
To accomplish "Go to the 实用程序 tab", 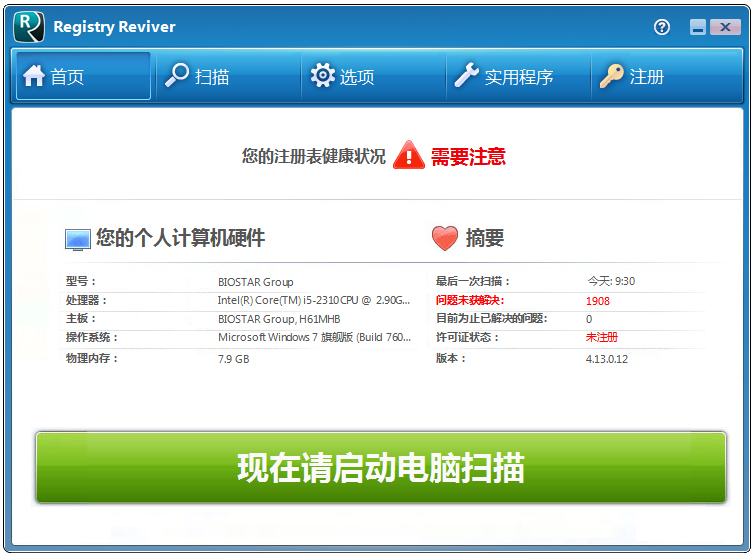I will point(519,76).
